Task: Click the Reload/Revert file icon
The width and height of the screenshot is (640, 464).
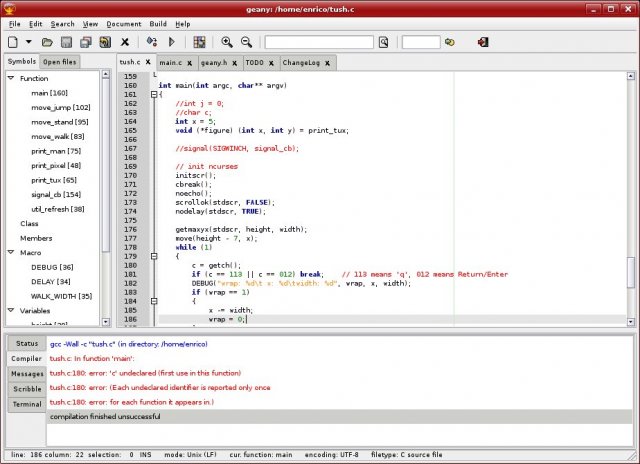Action: [105, 42]
